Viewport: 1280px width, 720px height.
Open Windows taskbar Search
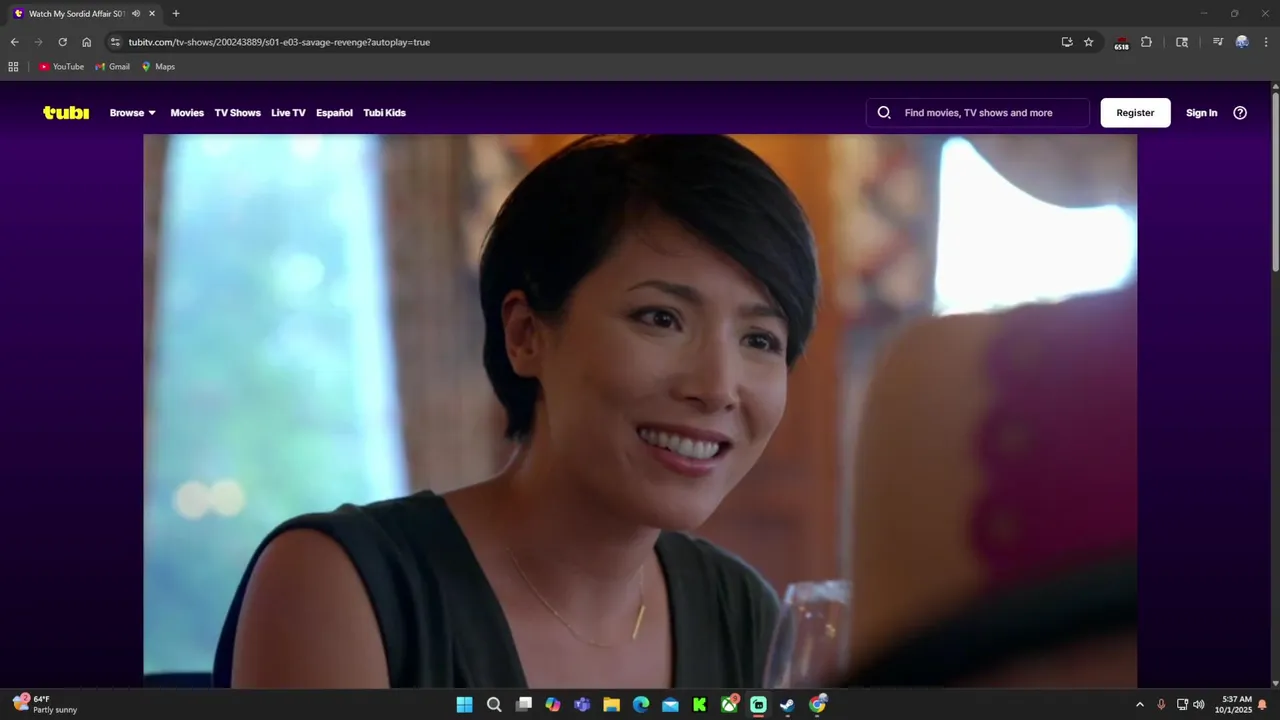(494, 705)
